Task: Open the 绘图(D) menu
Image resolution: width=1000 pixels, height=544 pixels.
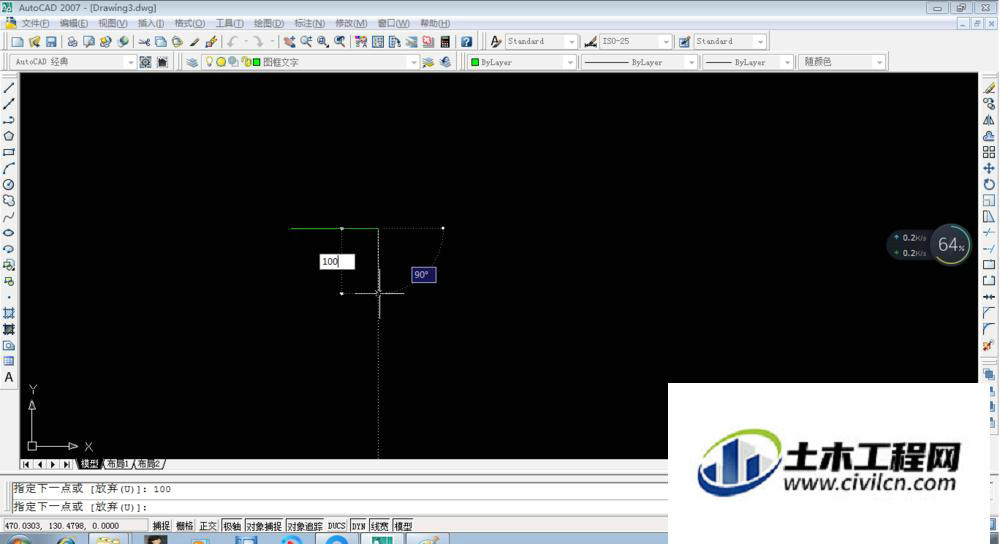Action: pyautogui.click(x=268, y=23)
